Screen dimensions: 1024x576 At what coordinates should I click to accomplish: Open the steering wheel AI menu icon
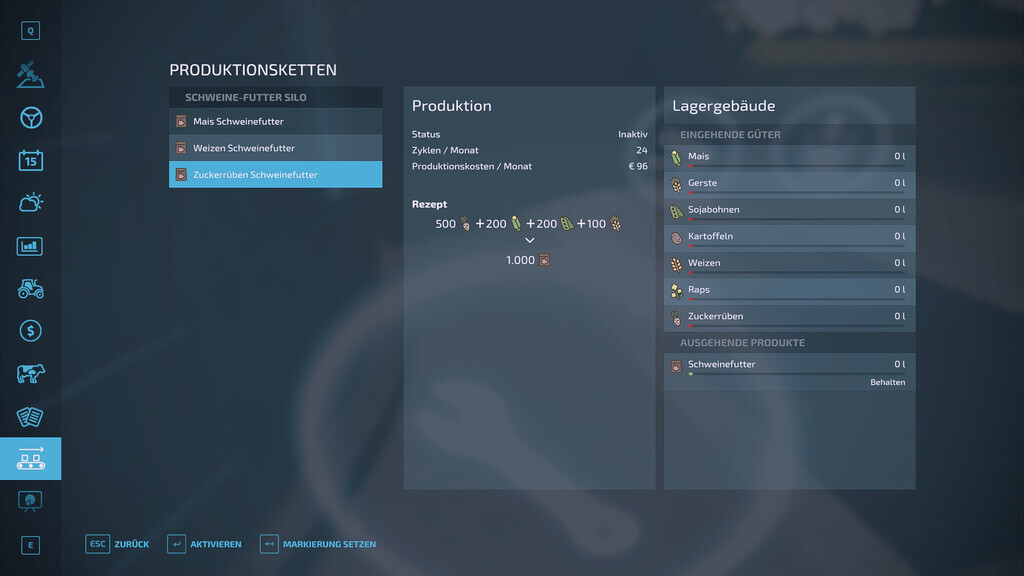click(x=31, y=118)
